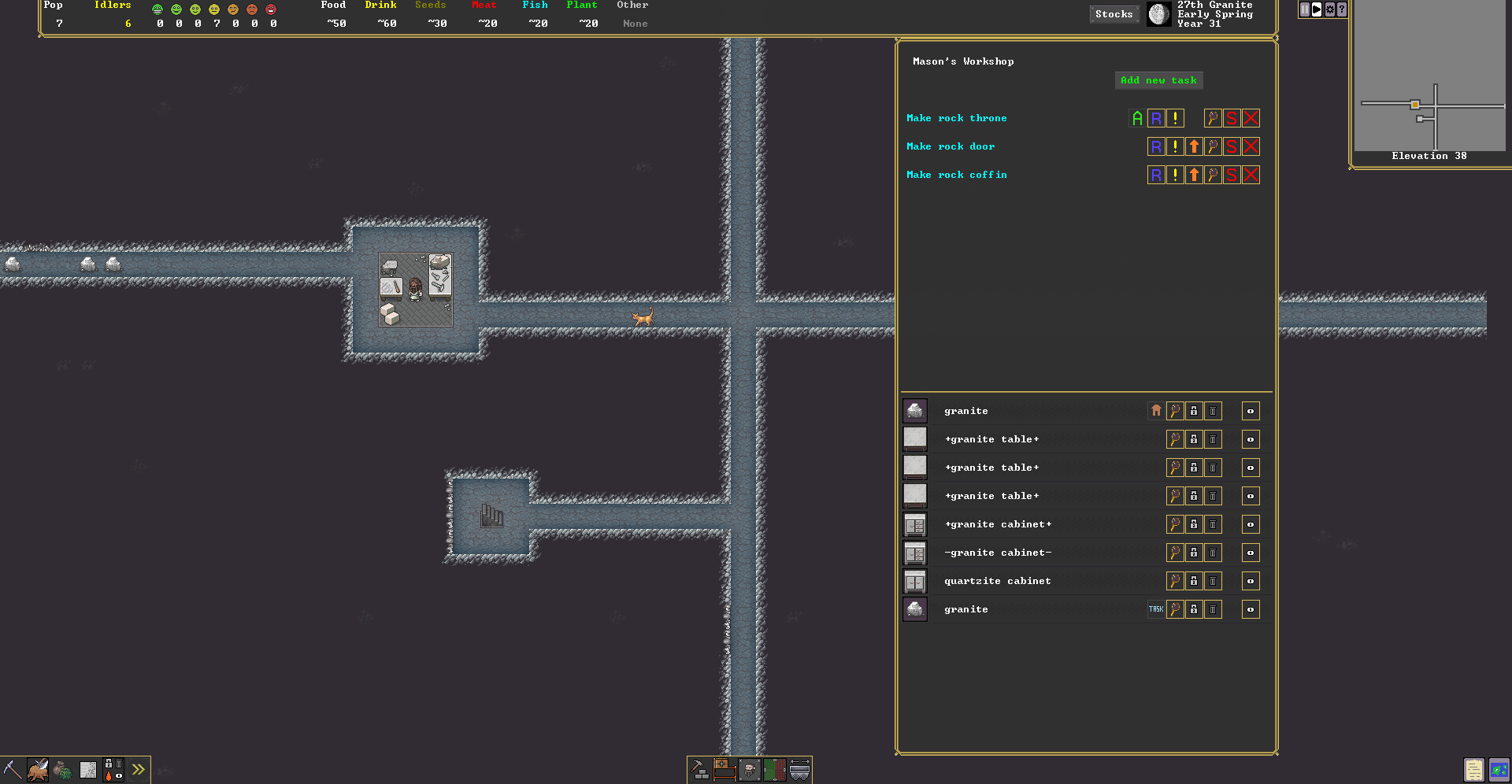Suspend the Make rock coffin task
Image resolution: width=1512 pixels, height=784 pixels.
coord(1232,175)
